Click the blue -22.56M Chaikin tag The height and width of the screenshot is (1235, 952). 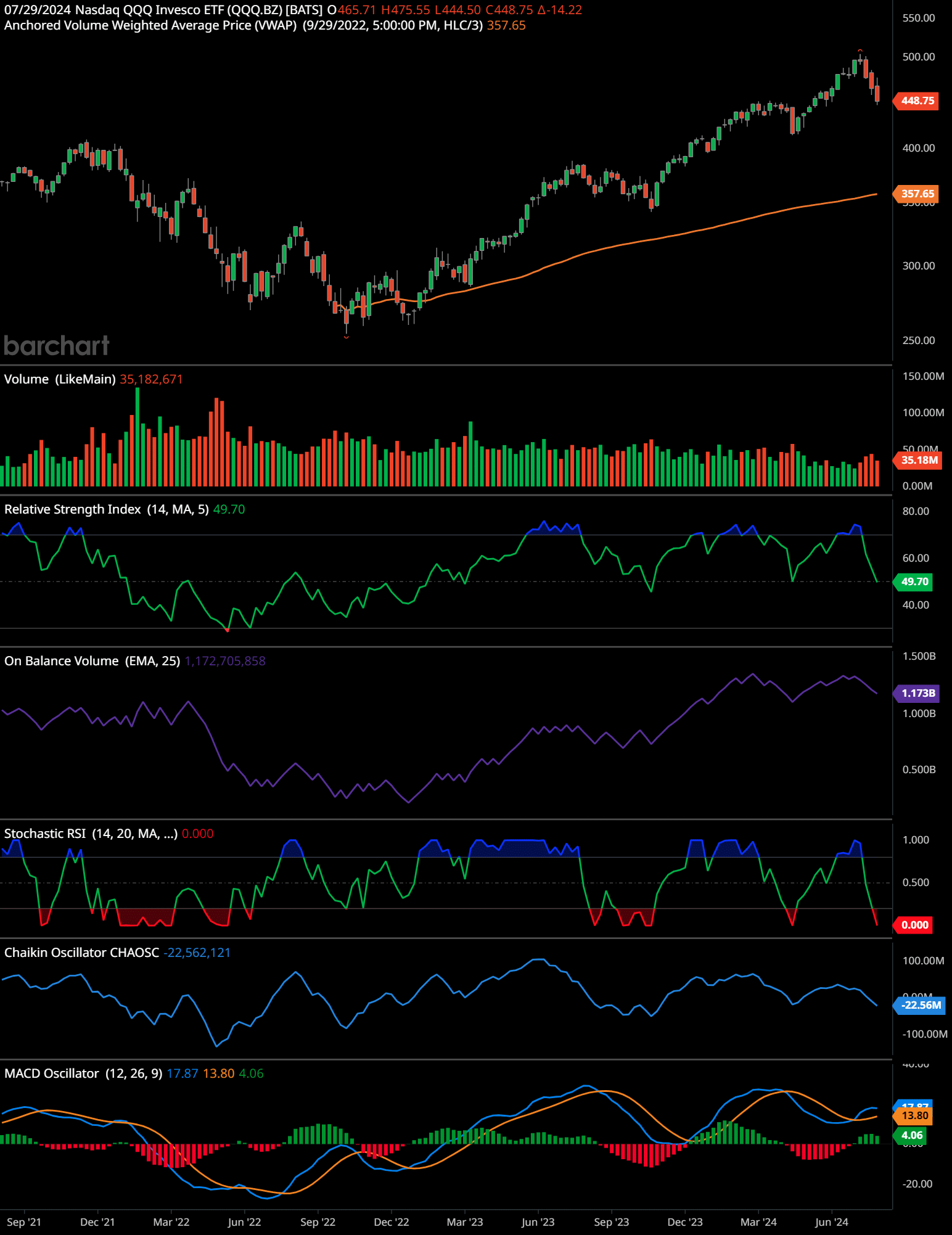[x=919, y=1005]
